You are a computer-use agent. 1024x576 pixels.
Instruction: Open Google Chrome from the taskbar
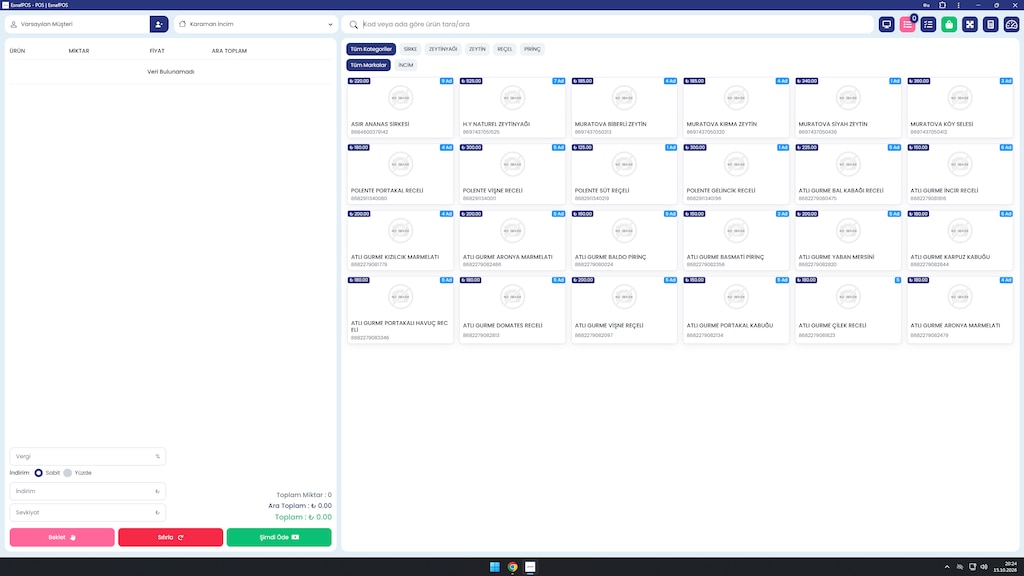[513, 567]
